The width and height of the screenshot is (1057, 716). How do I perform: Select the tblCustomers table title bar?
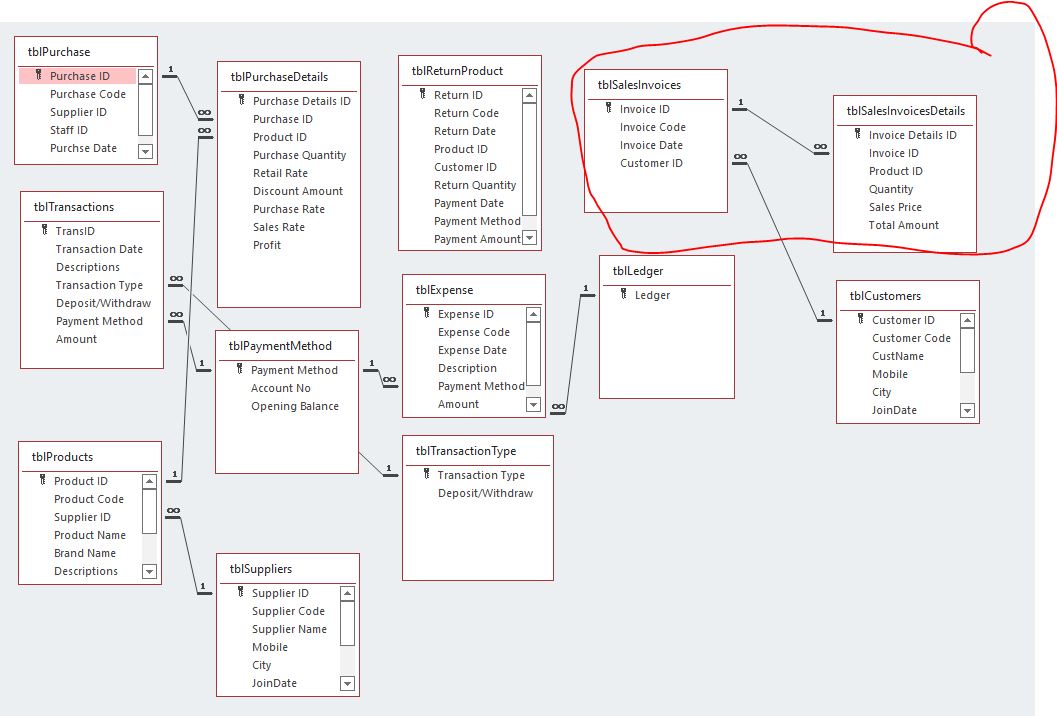908,296
